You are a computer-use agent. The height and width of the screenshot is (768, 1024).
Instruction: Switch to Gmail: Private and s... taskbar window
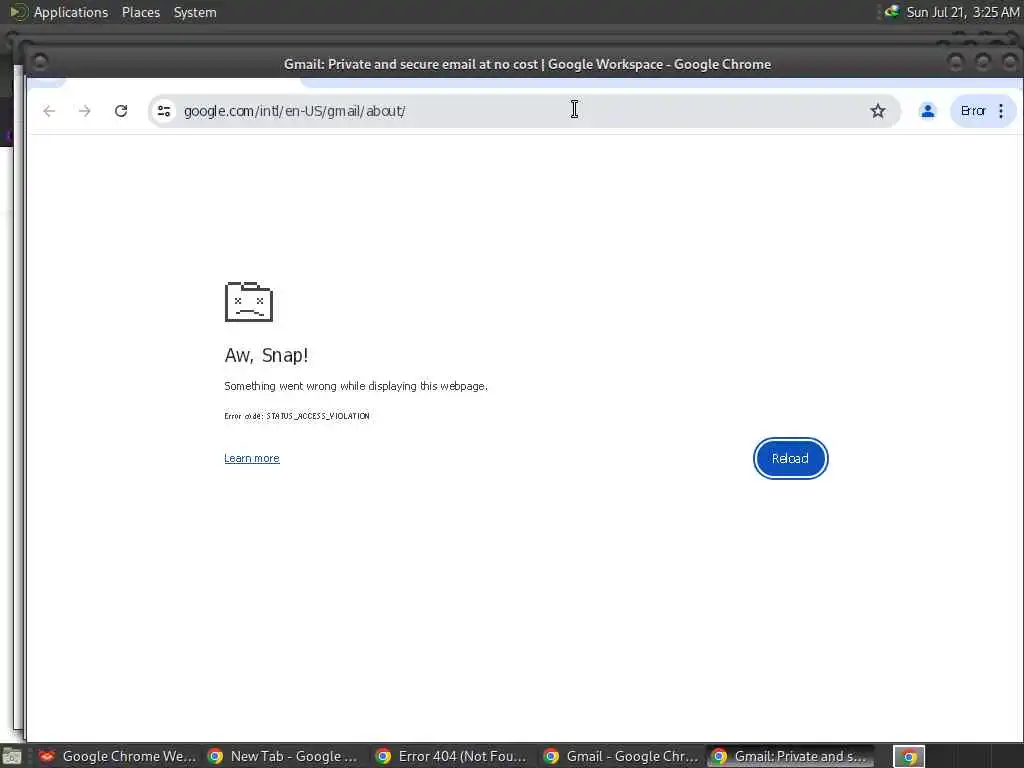tap(790, 756)
